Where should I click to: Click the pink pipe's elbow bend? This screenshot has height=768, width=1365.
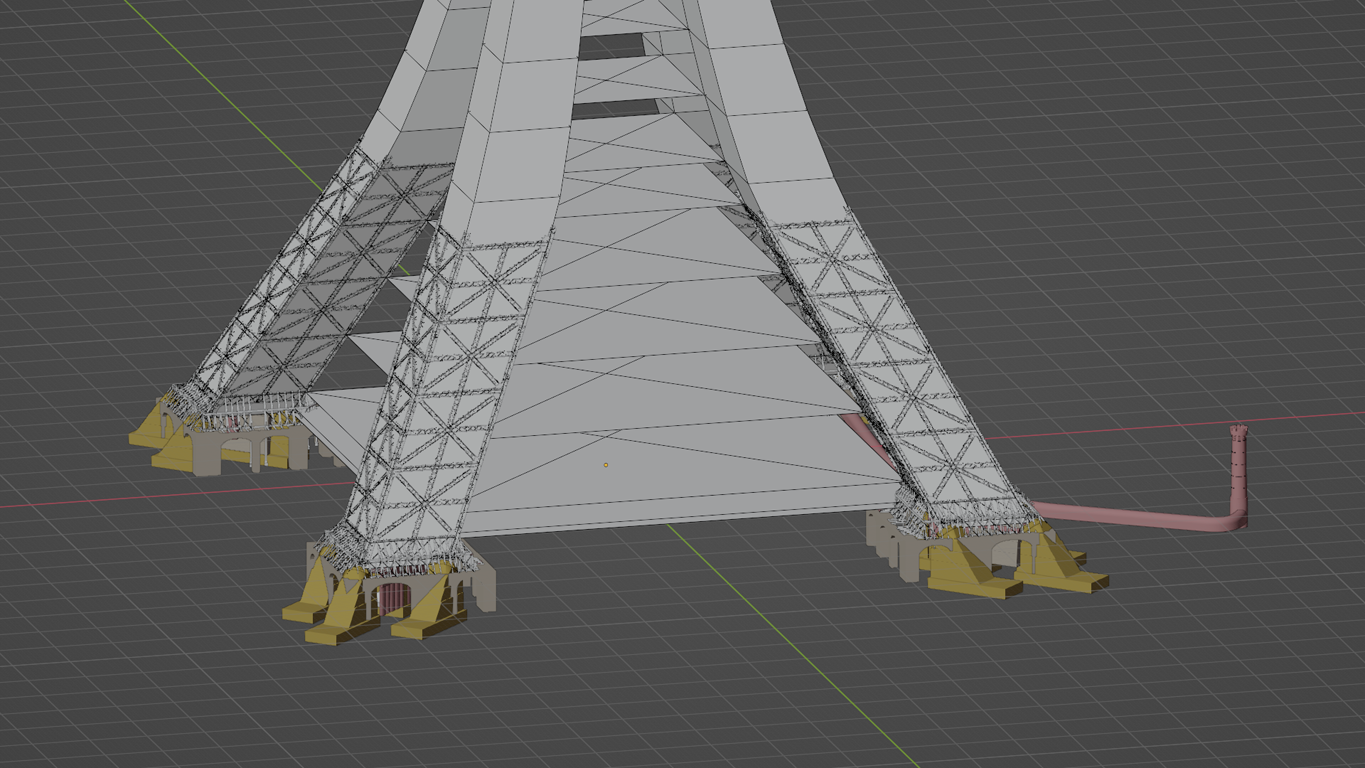[1236, 519]
